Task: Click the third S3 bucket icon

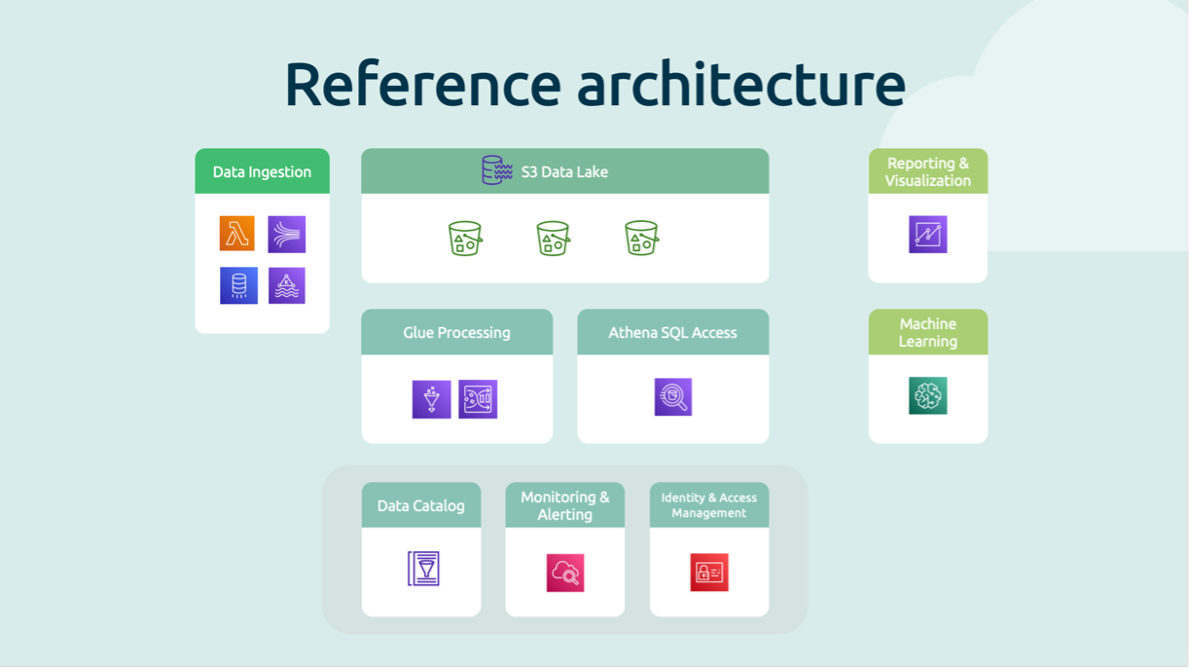Action: (641, 239)
